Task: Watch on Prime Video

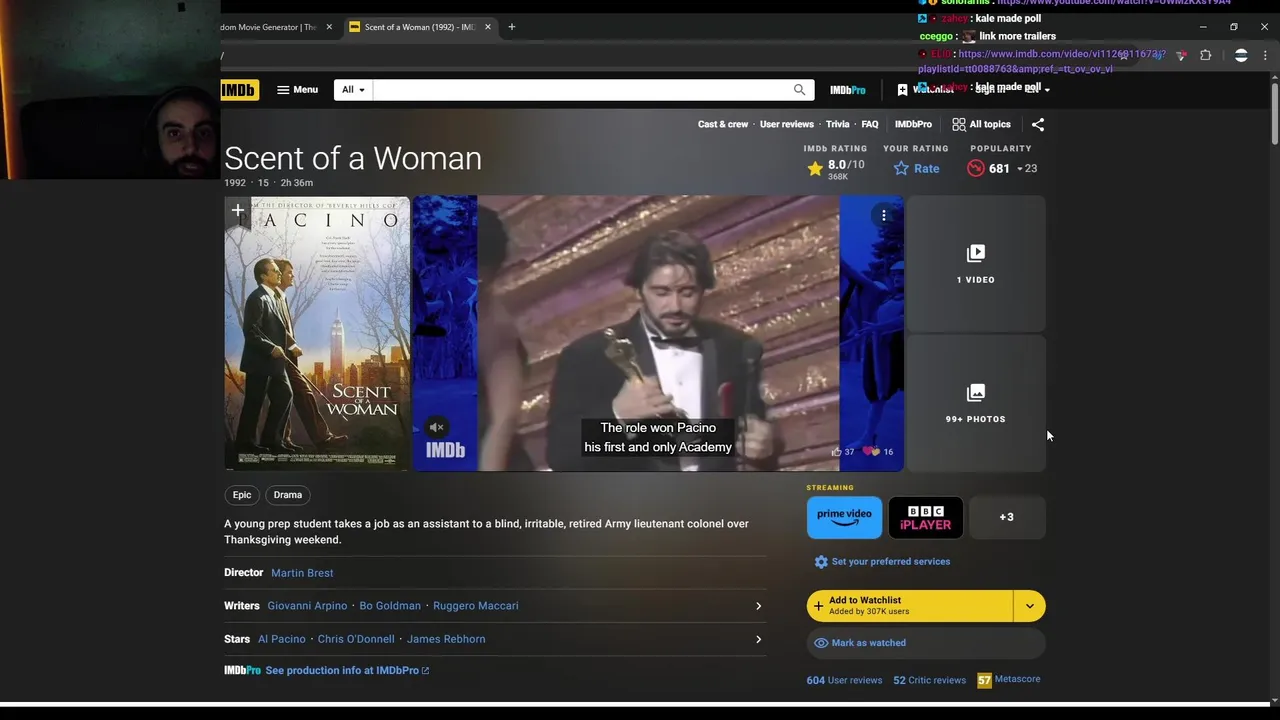Action: click(x=844, y=517)
